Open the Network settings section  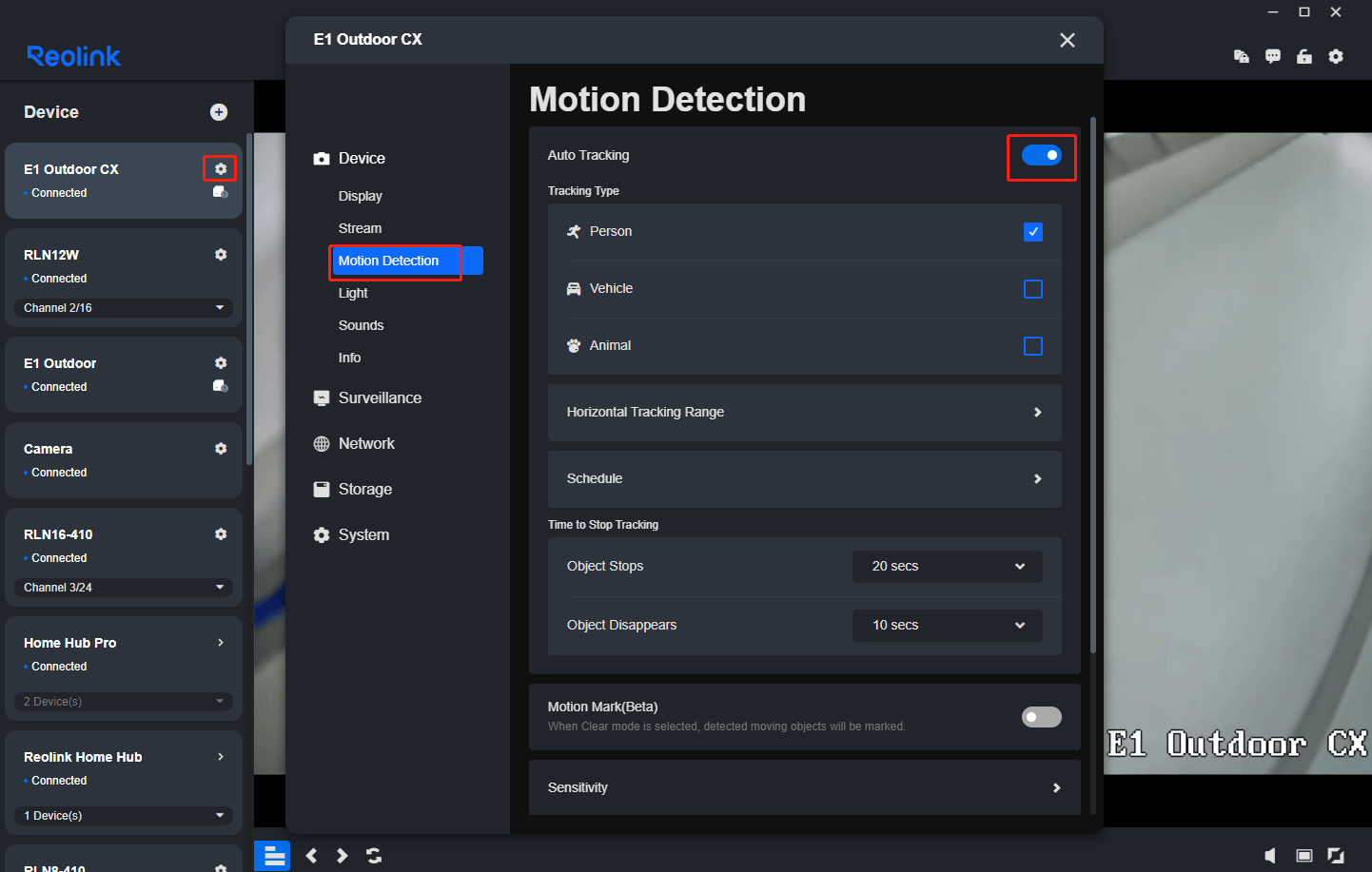tap(355, 444)
